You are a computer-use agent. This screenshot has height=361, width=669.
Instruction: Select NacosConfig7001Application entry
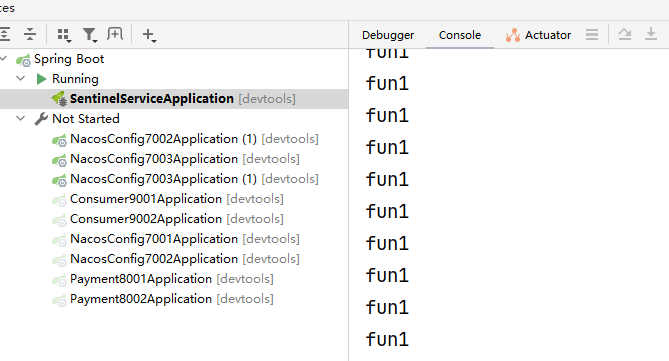(x=174, y=239)
